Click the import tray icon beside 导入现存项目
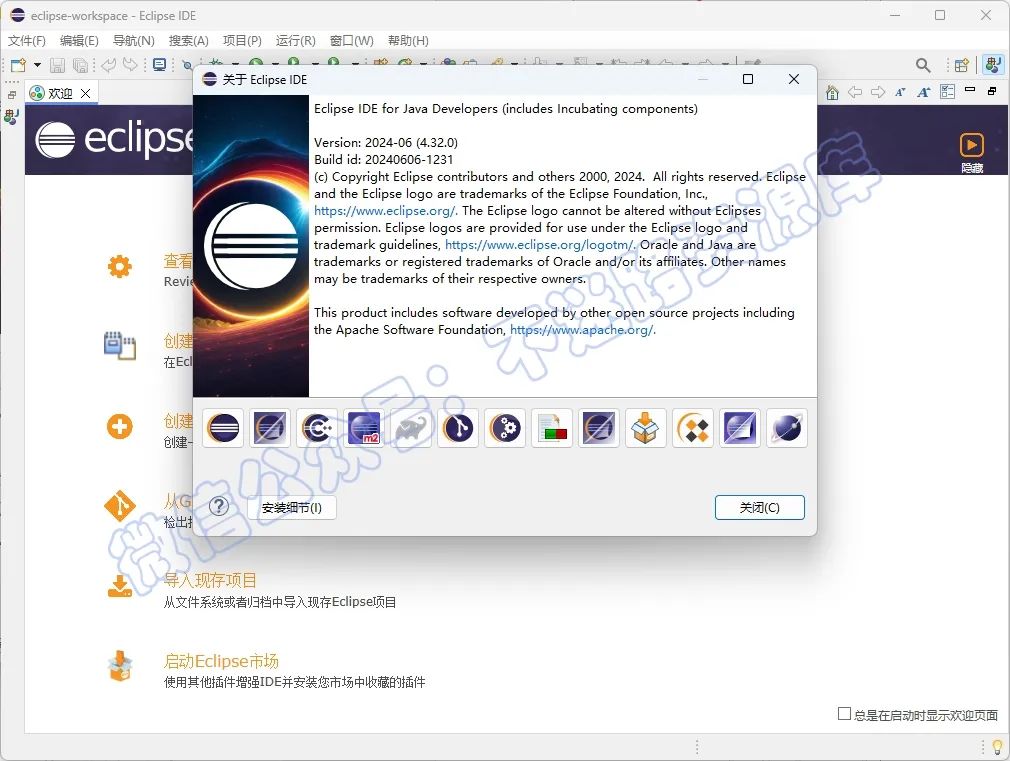1010x761 pixels. pyautogui.click(x=120, y=586)
